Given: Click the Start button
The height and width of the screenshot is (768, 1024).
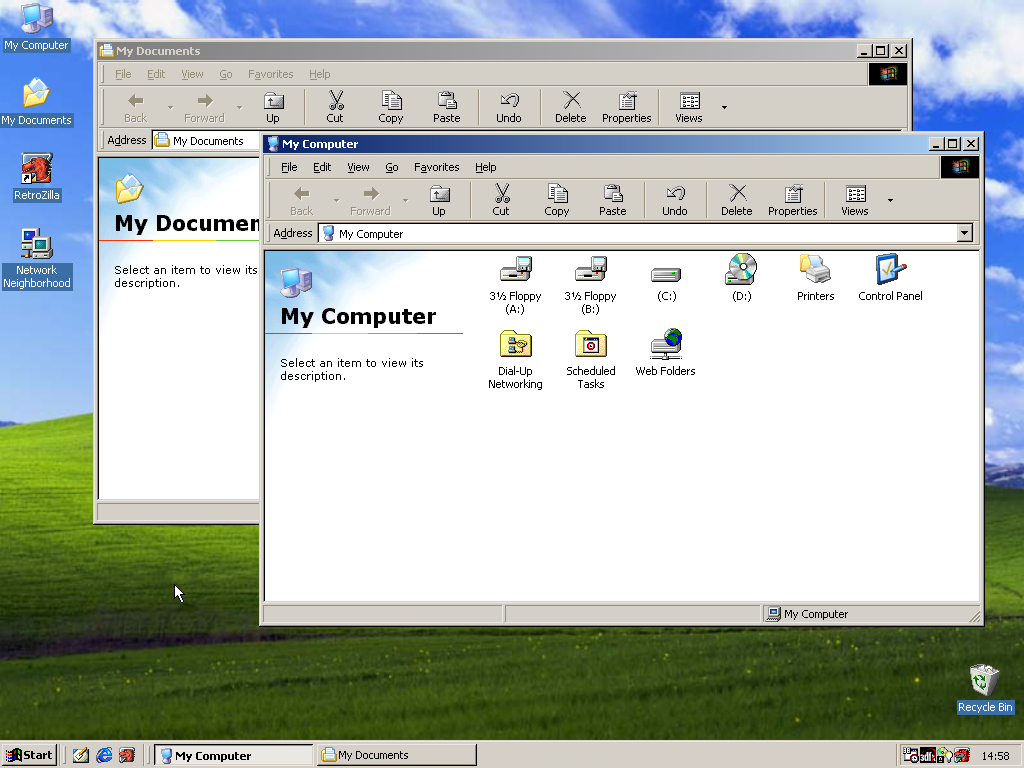Looking at the screenshot, I should 29,755.
